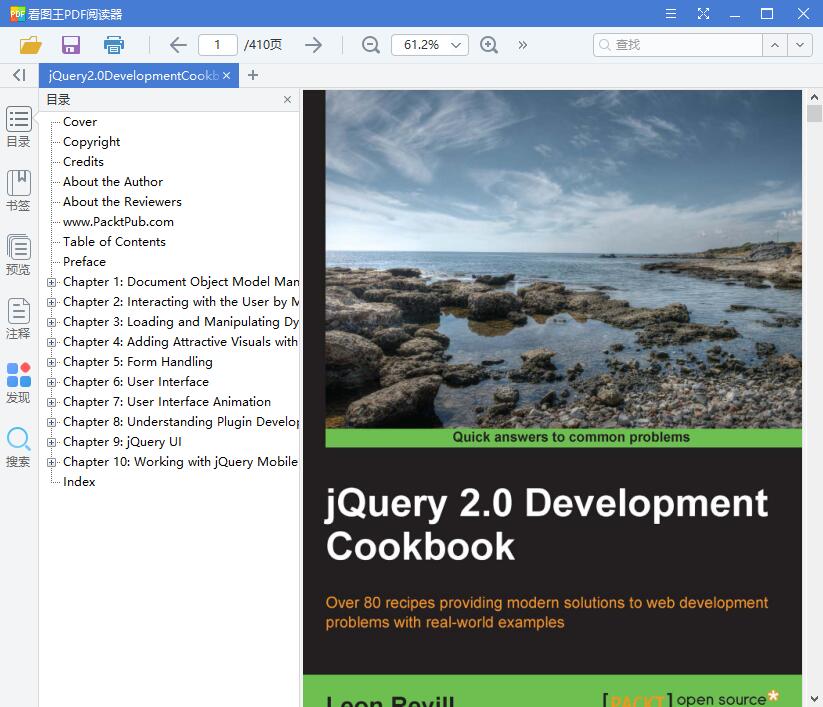The image size is (823, 707).
Task: Navigate back with the left arrow
Action: point(177,44)
